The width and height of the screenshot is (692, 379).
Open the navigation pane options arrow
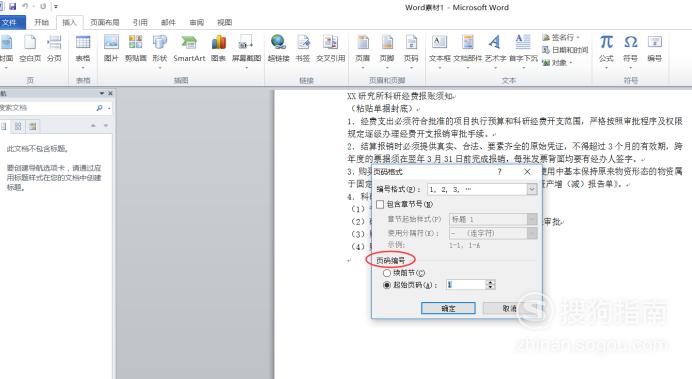coord(102,94)
